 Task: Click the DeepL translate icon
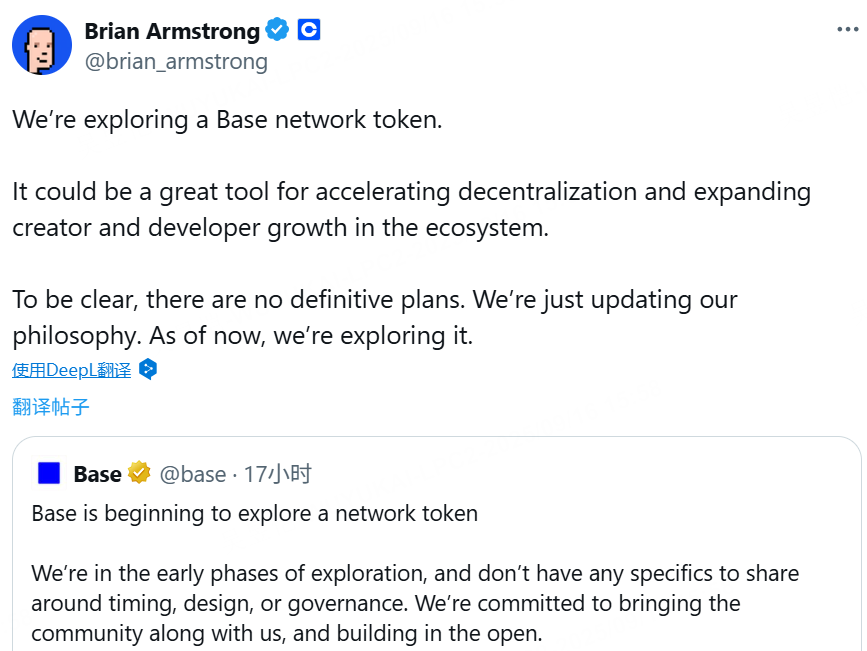(146, 369)
